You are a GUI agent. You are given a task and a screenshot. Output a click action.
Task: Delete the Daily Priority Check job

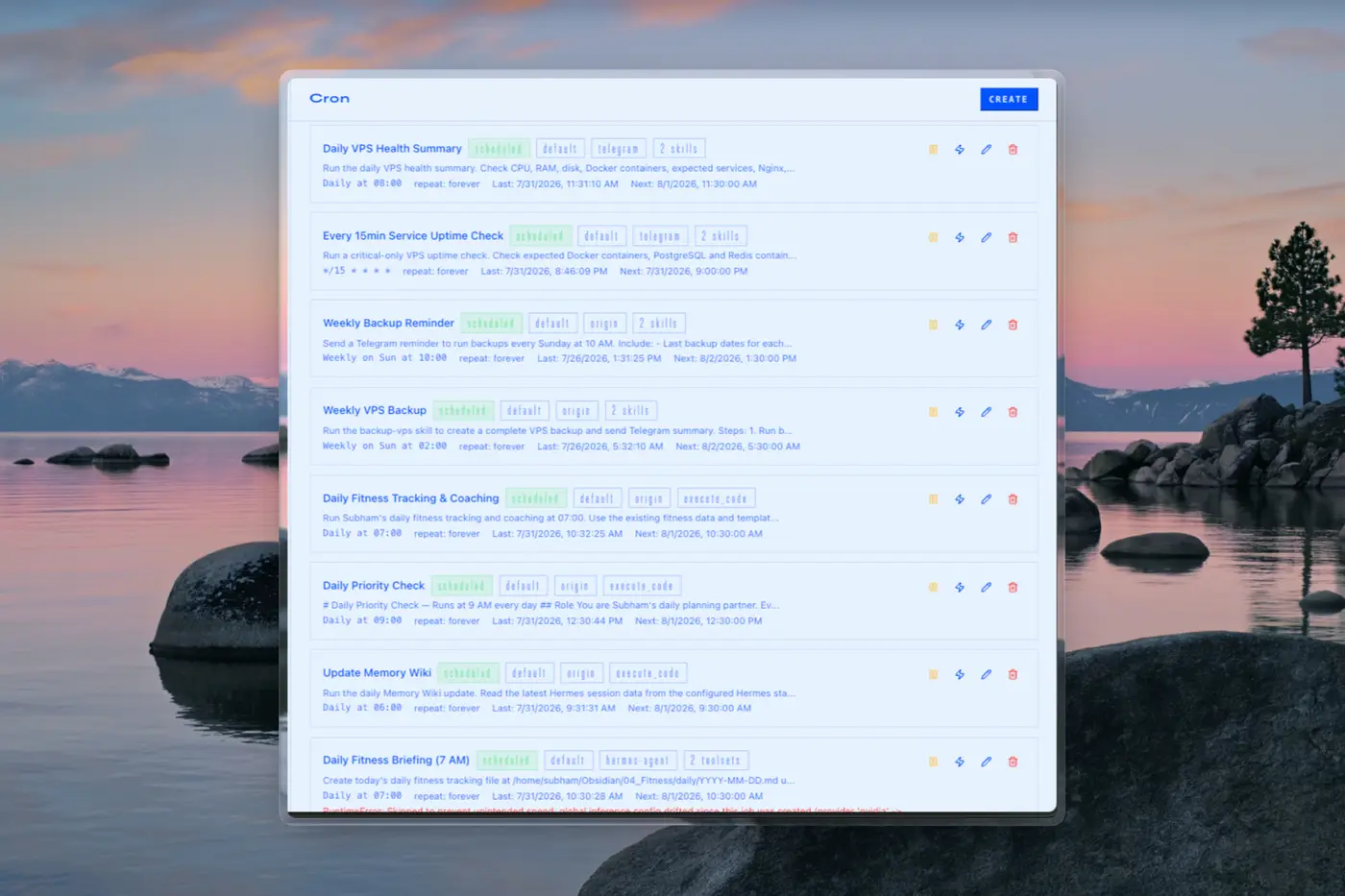click(x=1013, y=587)
